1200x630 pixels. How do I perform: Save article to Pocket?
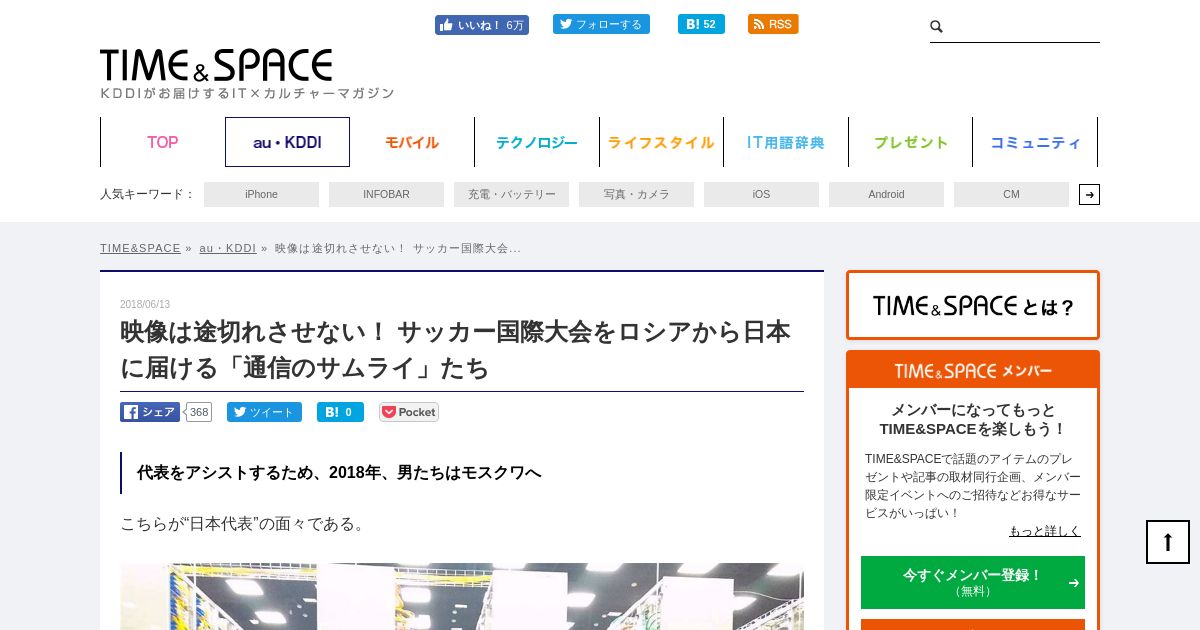(x=409, y=412)
